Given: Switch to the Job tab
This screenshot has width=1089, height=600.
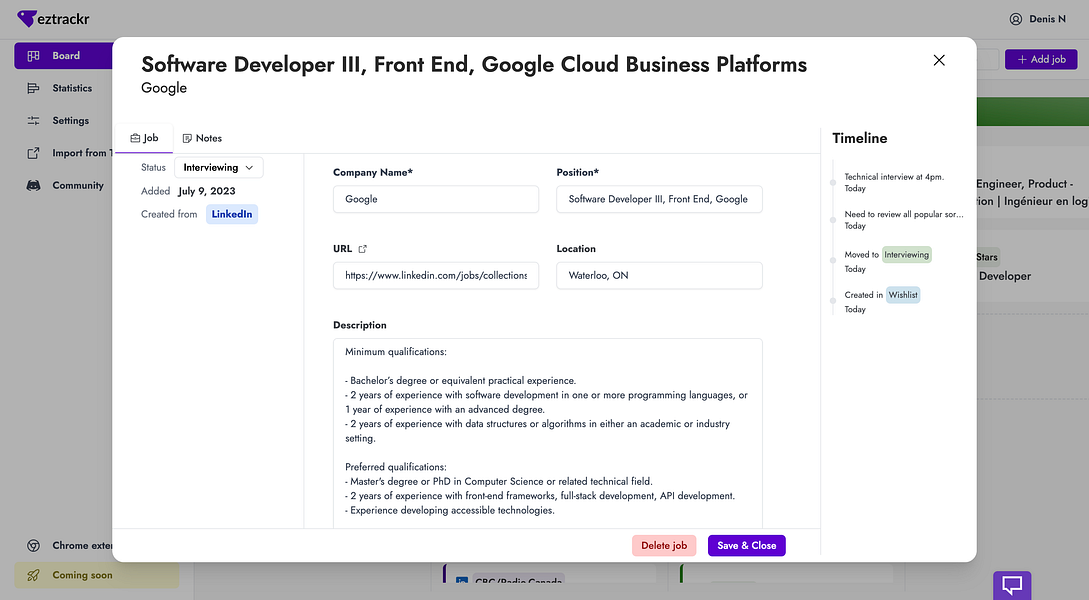Looking at the screenshot, I should pyautogui.click(x=144, y=138).
